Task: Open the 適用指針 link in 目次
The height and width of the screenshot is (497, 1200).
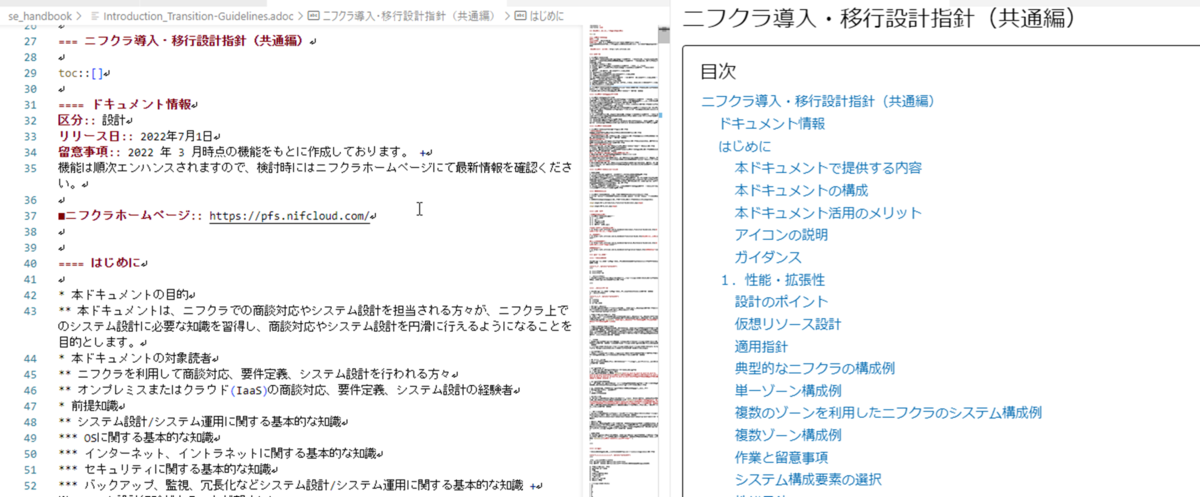Action: pos(761,347)
